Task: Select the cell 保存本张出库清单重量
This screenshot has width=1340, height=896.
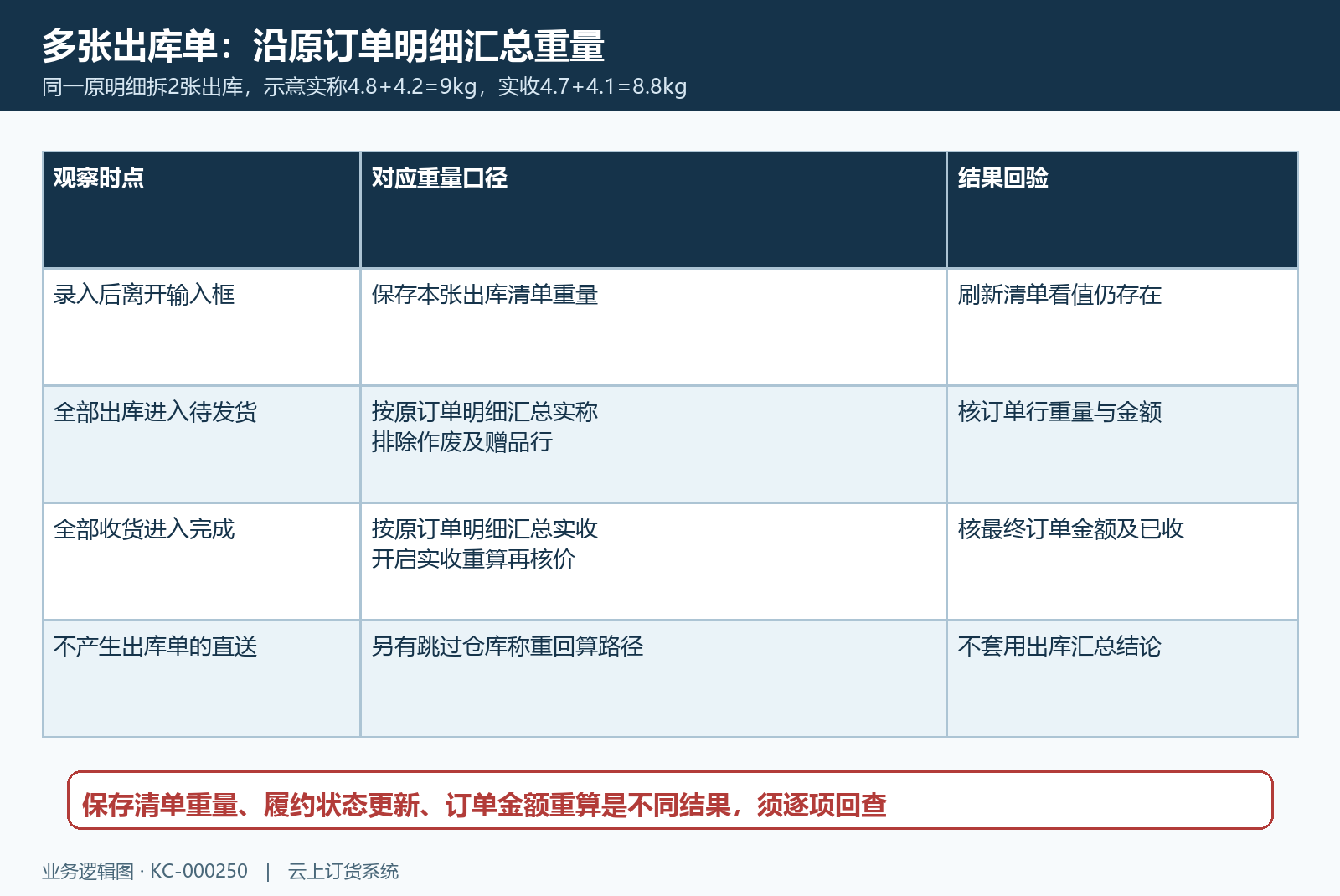Action: coord(653,327)
